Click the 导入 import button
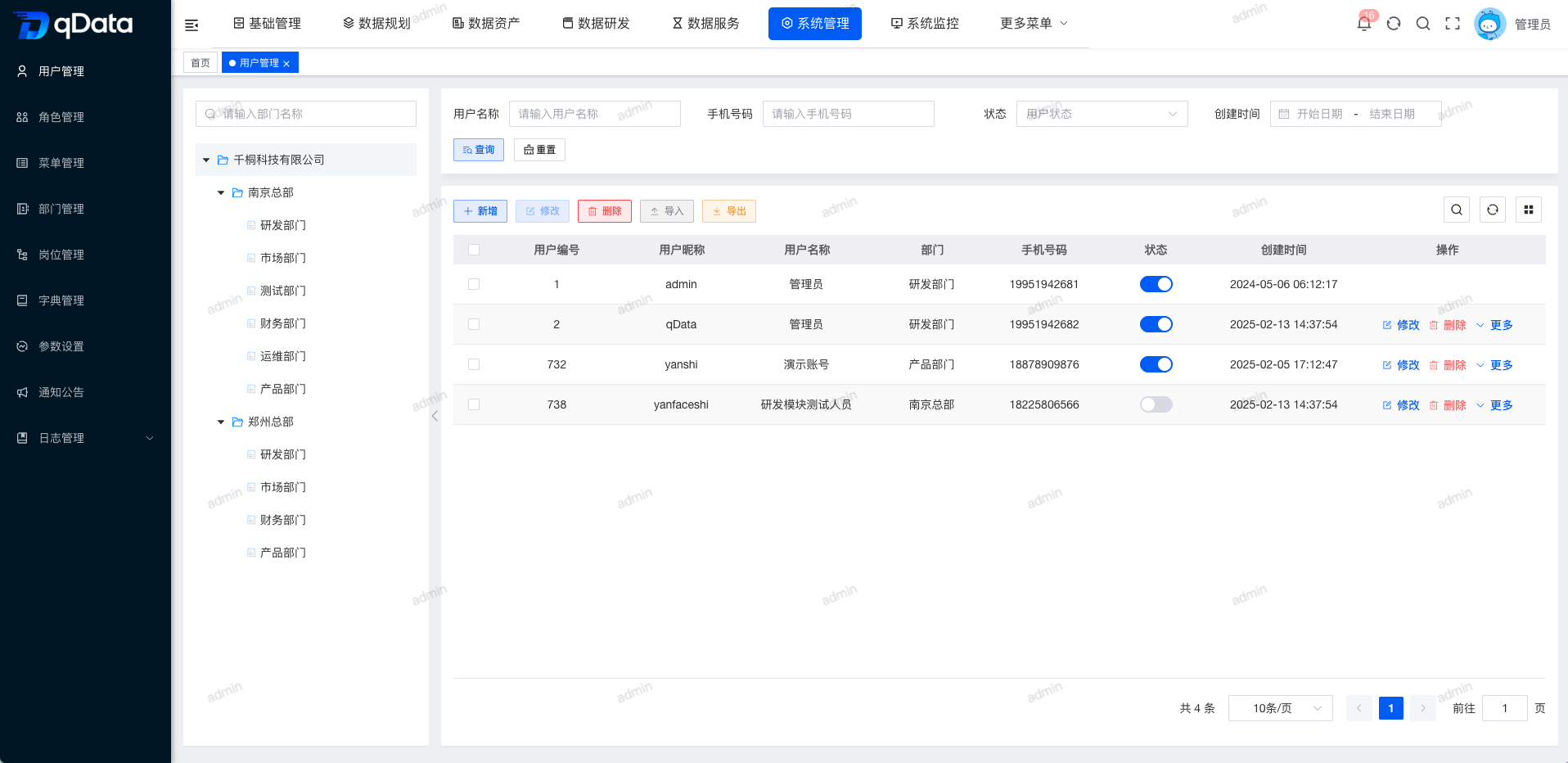The image size is (1568, 763). pyautogui.click(x=667, y=211)
